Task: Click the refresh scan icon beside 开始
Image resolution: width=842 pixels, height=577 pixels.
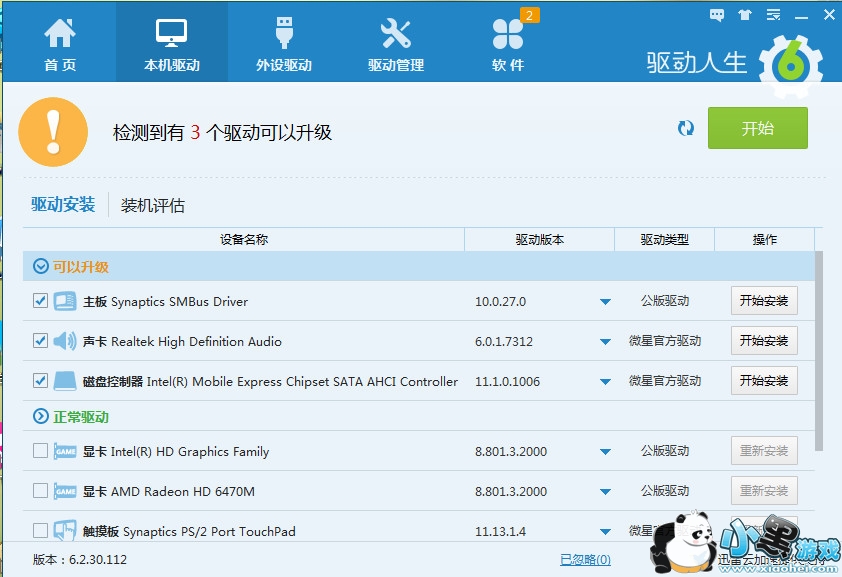Action: coord(686,128)
